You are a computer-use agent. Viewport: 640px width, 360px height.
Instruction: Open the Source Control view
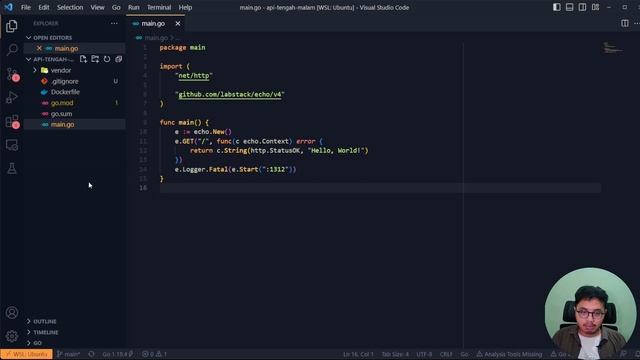[12, 74]
